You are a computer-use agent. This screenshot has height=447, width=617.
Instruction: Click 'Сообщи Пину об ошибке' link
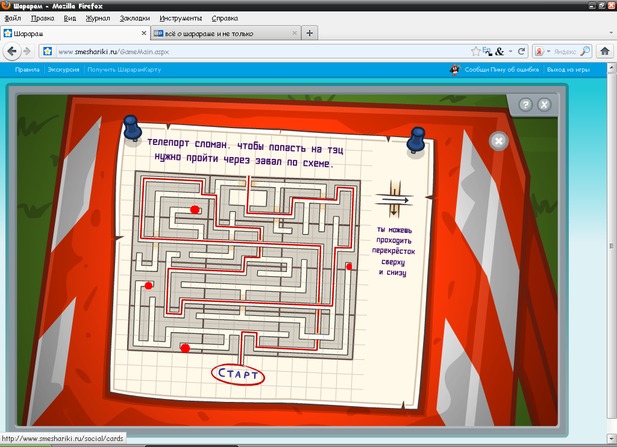point(502,70)
